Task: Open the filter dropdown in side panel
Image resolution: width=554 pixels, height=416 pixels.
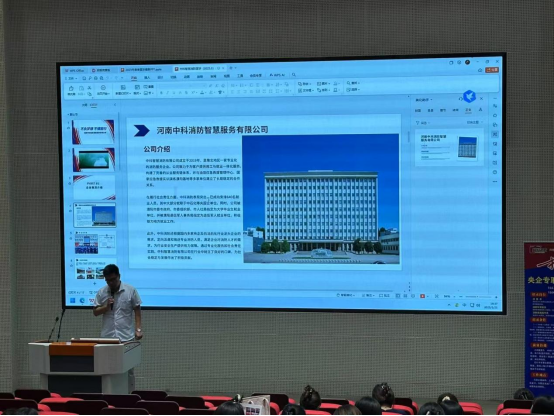Action: coord(423,123)
